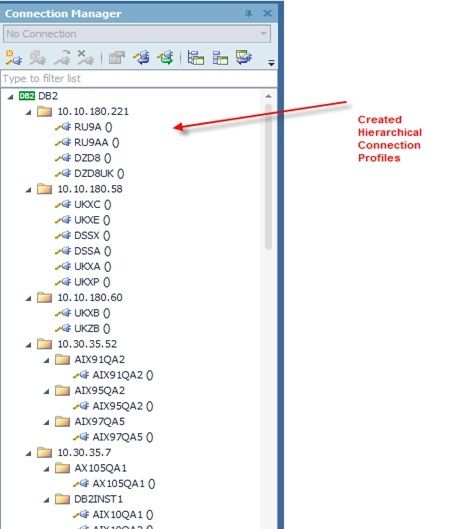Collapse the 10.10.180.60 folder
461x529 pixels.
click(x=28, y=298)
